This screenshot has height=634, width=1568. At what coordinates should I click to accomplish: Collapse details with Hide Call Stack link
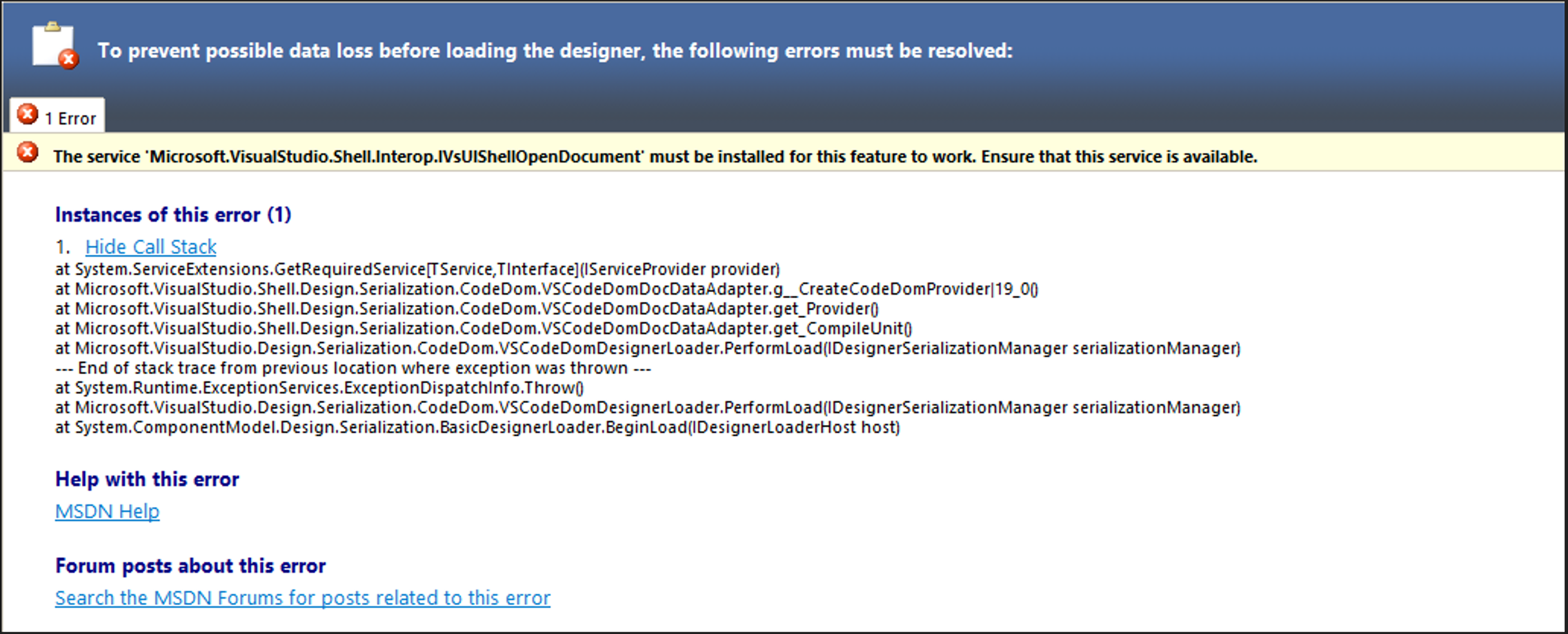151,246
